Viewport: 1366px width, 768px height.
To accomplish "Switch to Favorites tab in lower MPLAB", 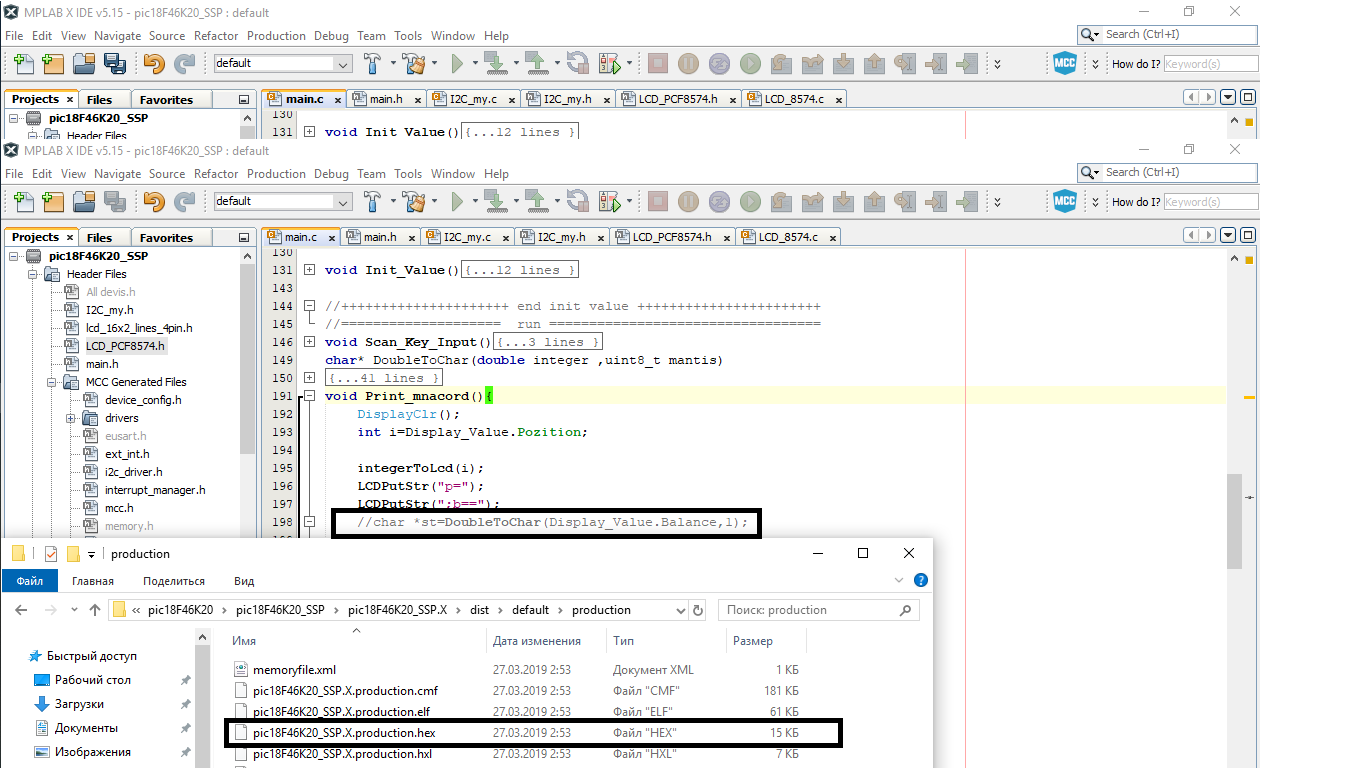I will tap(166, 238).
